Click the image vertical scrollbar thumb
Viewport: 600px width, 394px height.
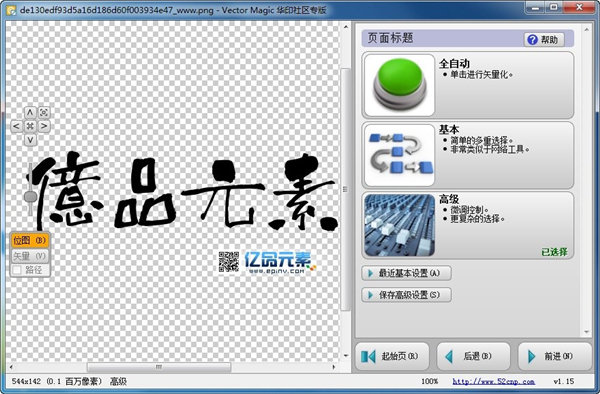(x=346, y=189)
